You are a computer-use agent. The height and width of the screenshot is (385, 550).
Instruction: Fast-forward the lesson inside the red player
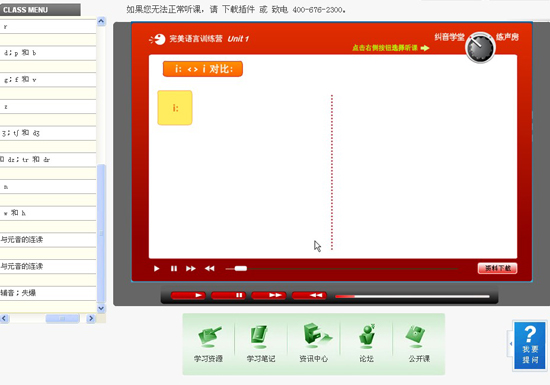tap(191, 269)
